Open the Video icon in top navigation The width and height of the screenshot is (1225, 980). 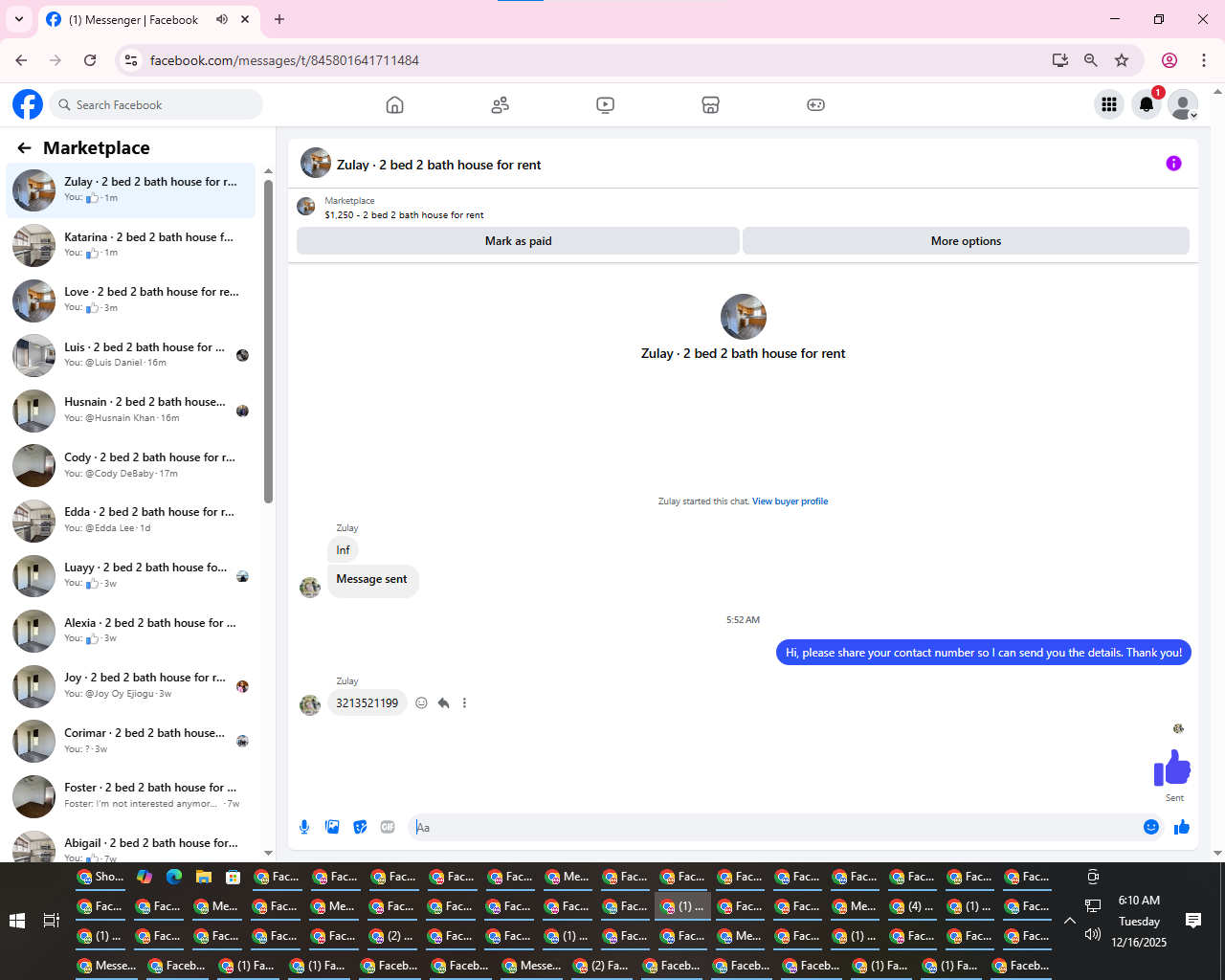(605, 105)
